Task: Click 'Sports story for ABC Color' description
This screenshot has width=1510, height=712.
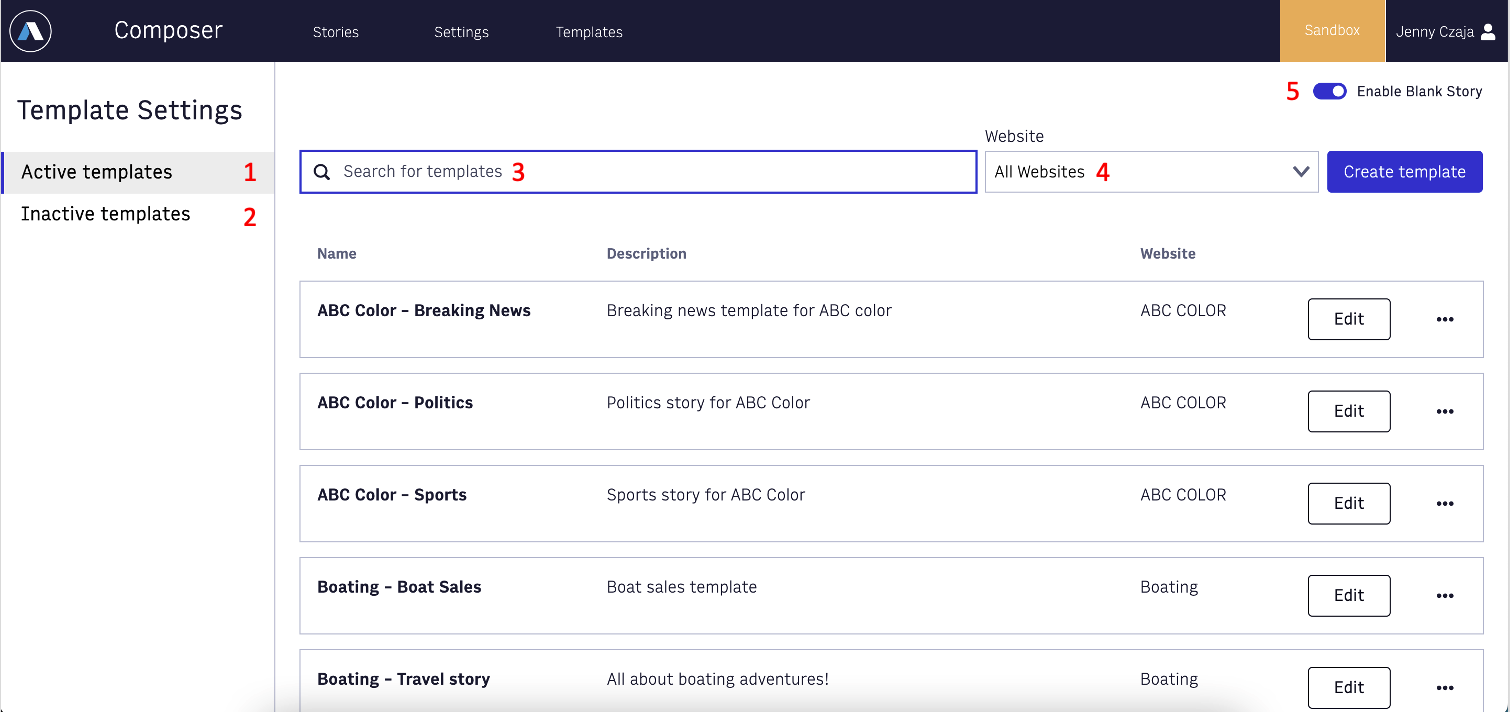Action: [x=706, y=494]
